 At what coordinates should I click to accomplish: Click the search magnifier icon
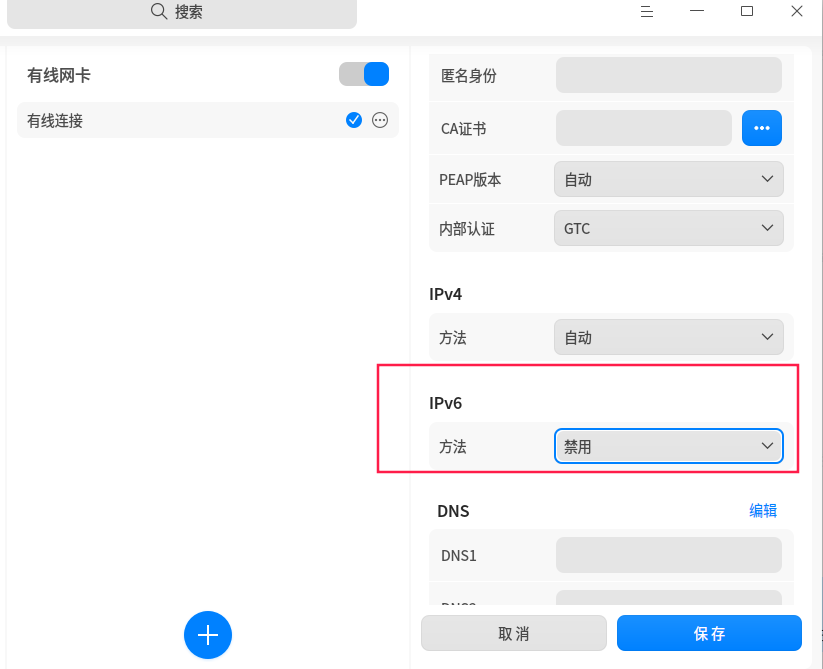click(x=159, y=10)
